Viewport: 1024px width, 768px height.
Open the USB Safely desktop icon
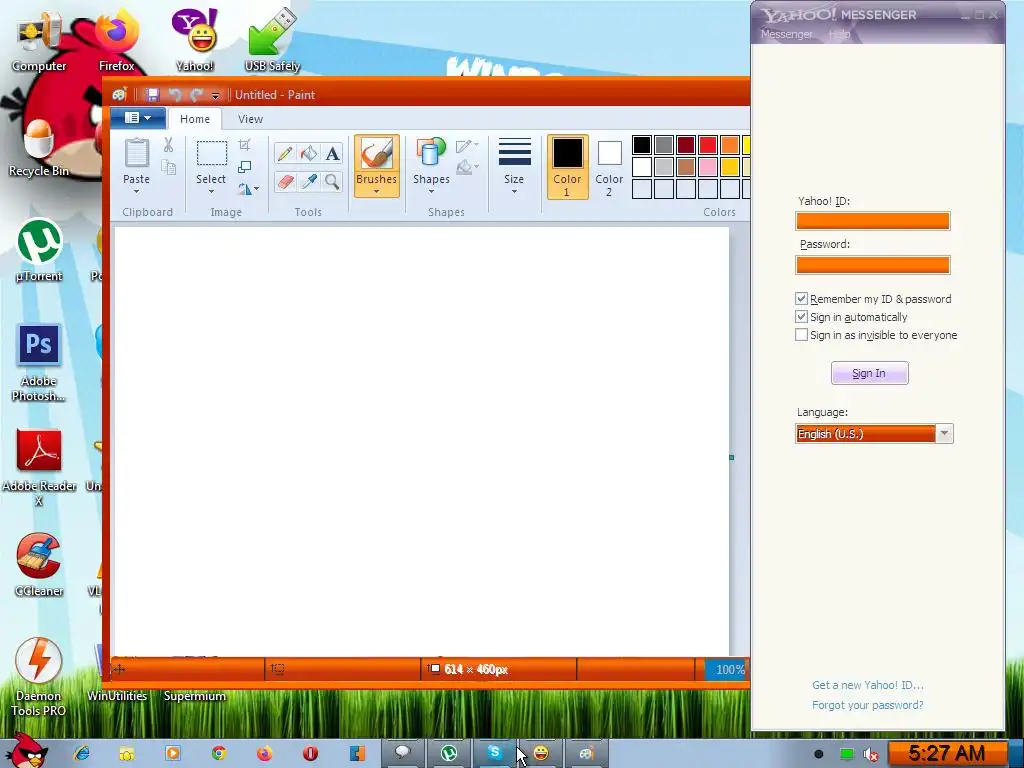[x=272, y=40]
